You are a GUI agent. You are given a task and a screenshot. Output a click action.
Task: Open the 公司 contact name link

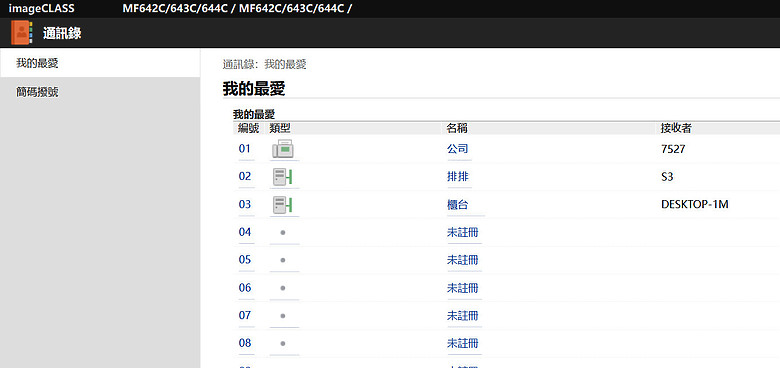458,149
